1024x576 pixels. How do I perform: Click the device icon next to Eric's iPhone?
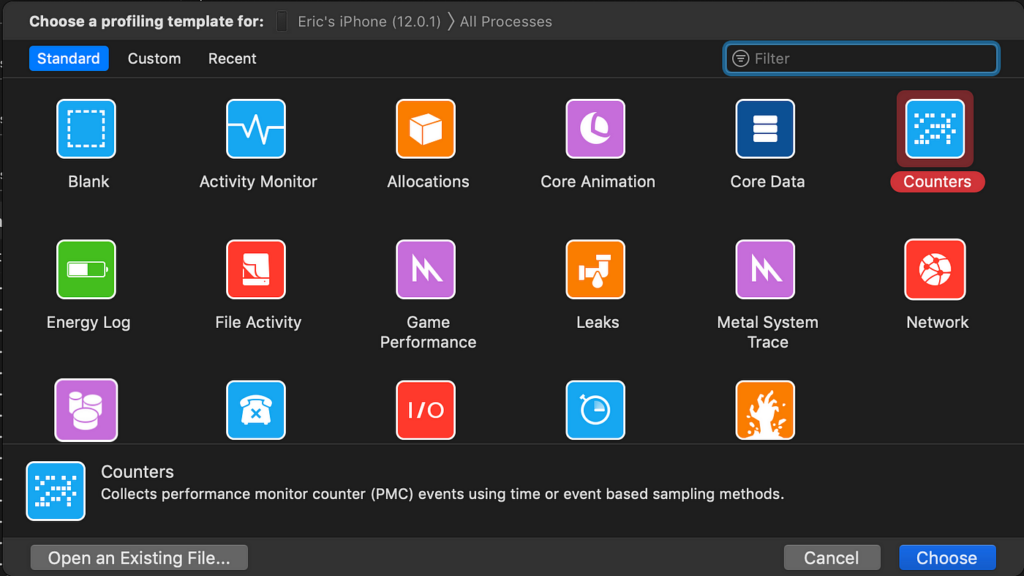[x=281, y=21]
